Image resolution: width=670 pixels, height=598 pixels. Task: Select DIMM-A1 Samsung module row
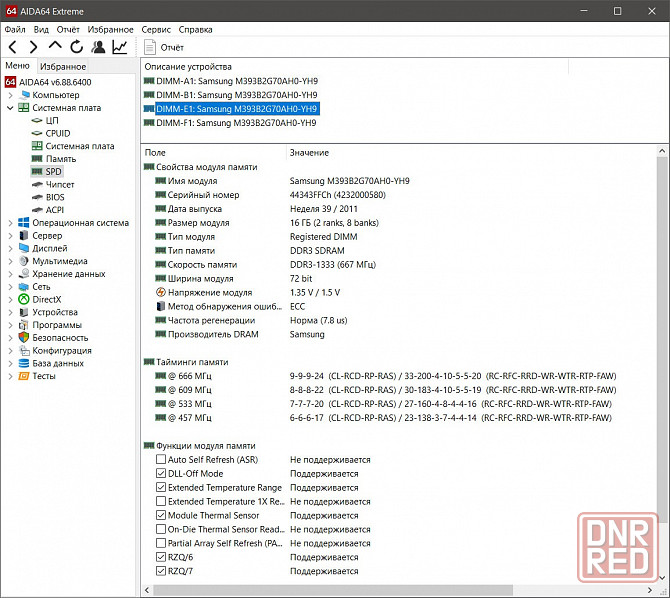click(231, 81)
